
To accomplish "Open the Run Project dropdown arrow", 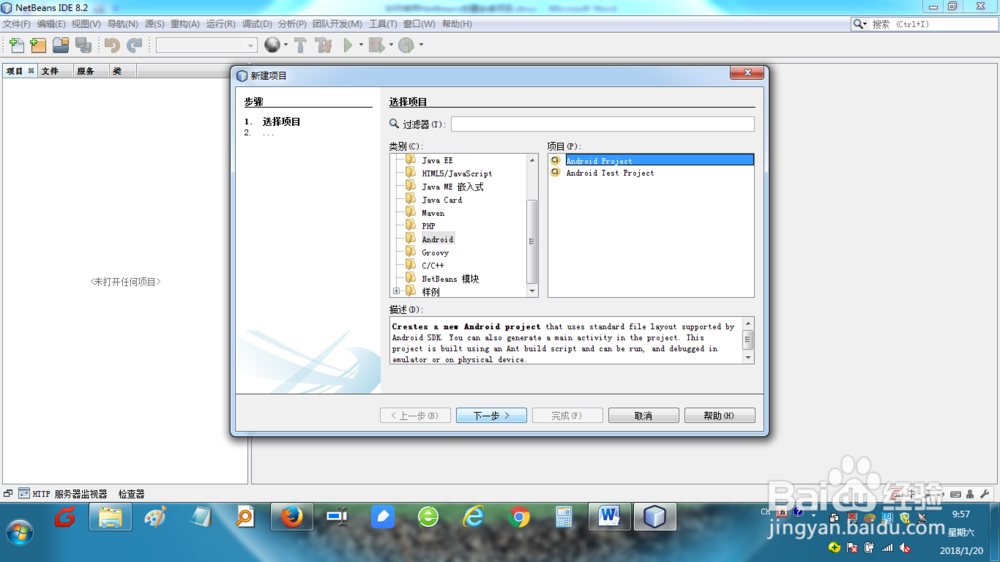I will point(360,45).
